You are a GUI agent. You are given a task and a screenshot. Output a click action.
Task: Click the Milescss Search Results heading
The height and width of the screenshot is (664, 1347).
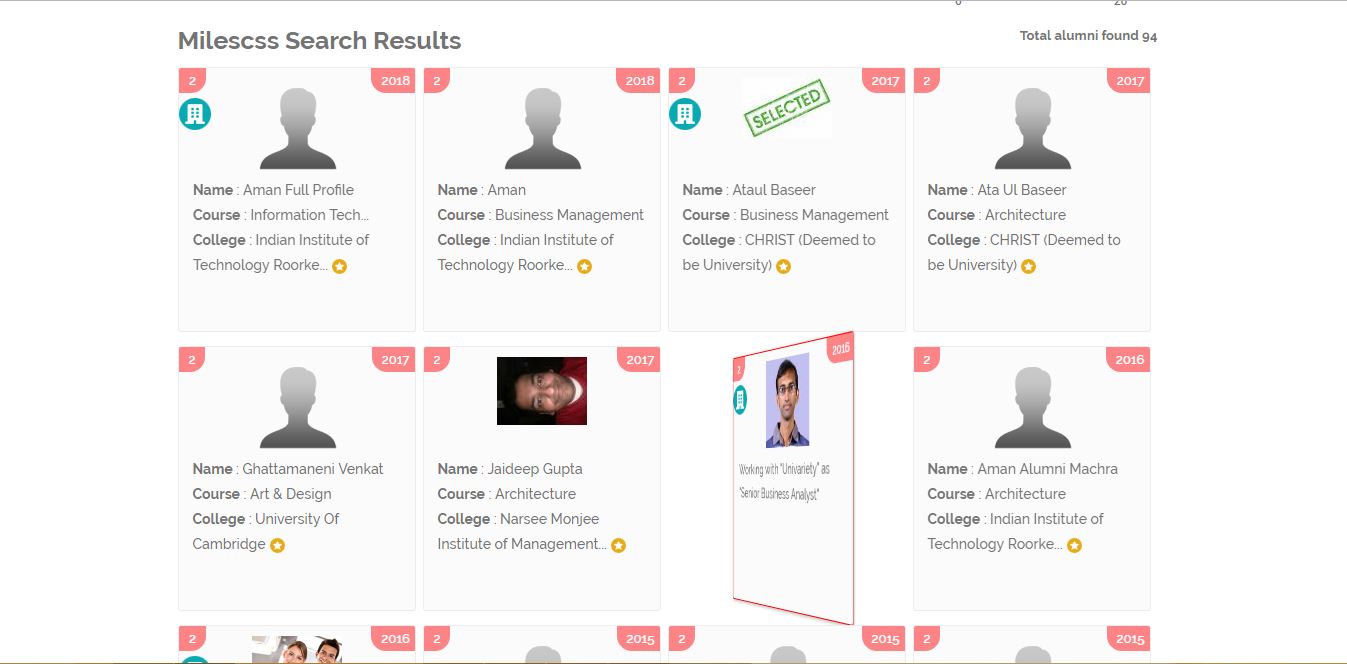[319, 41]
